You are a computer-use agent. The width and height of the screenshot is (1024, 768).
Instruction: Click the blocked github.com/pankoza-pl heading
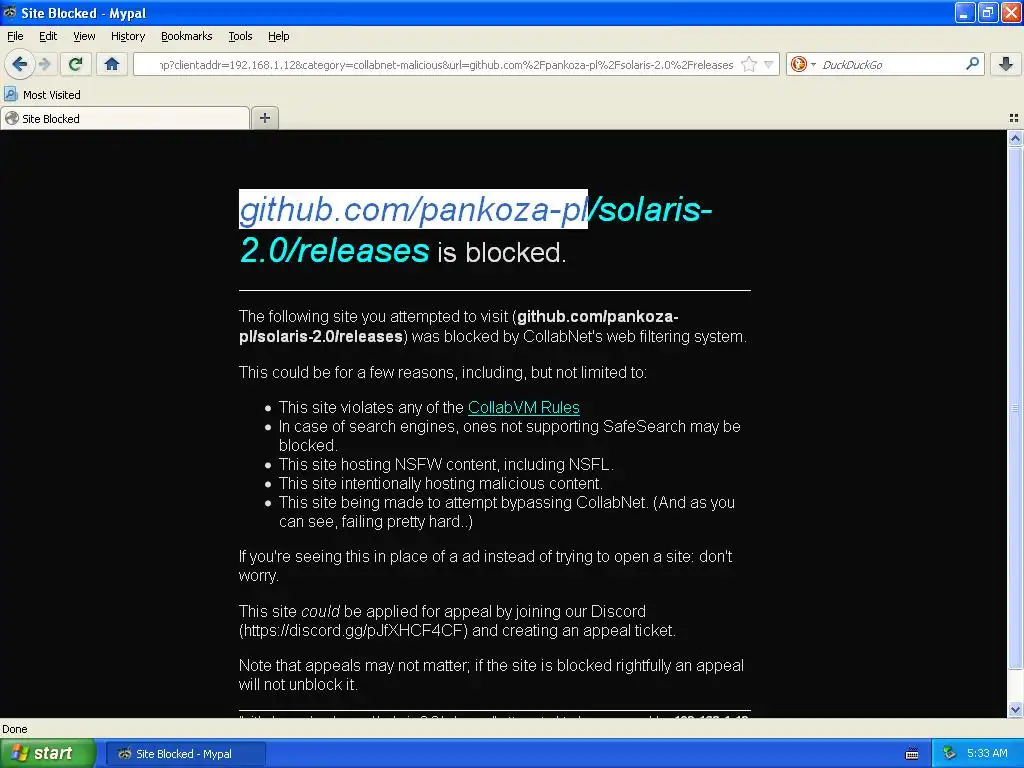tap(413, 209)
